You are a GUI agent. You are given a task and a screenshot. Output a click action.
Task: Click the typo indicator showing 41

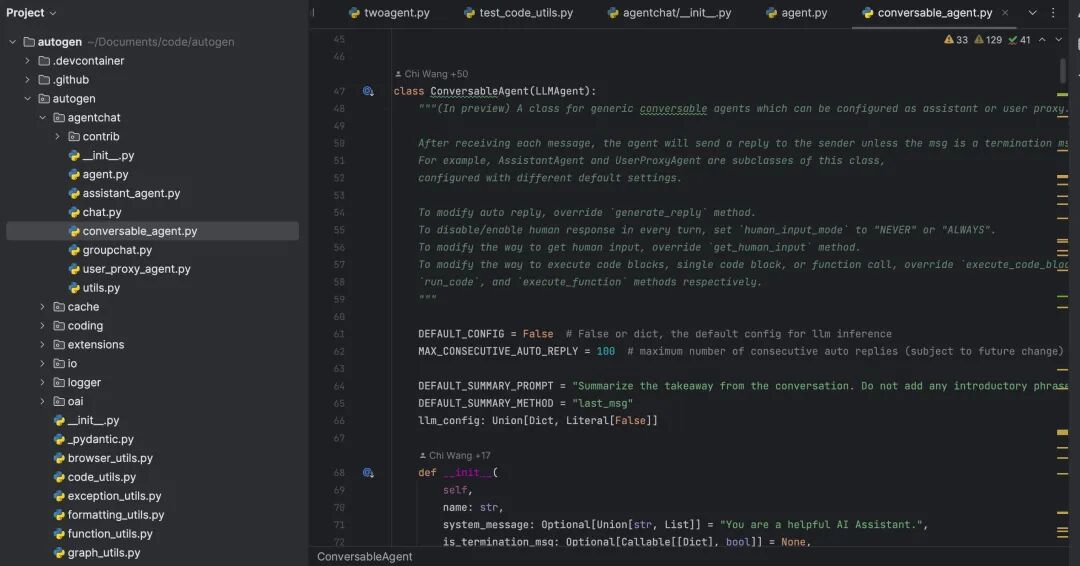pyautogui.click(x=1019, y=40)
